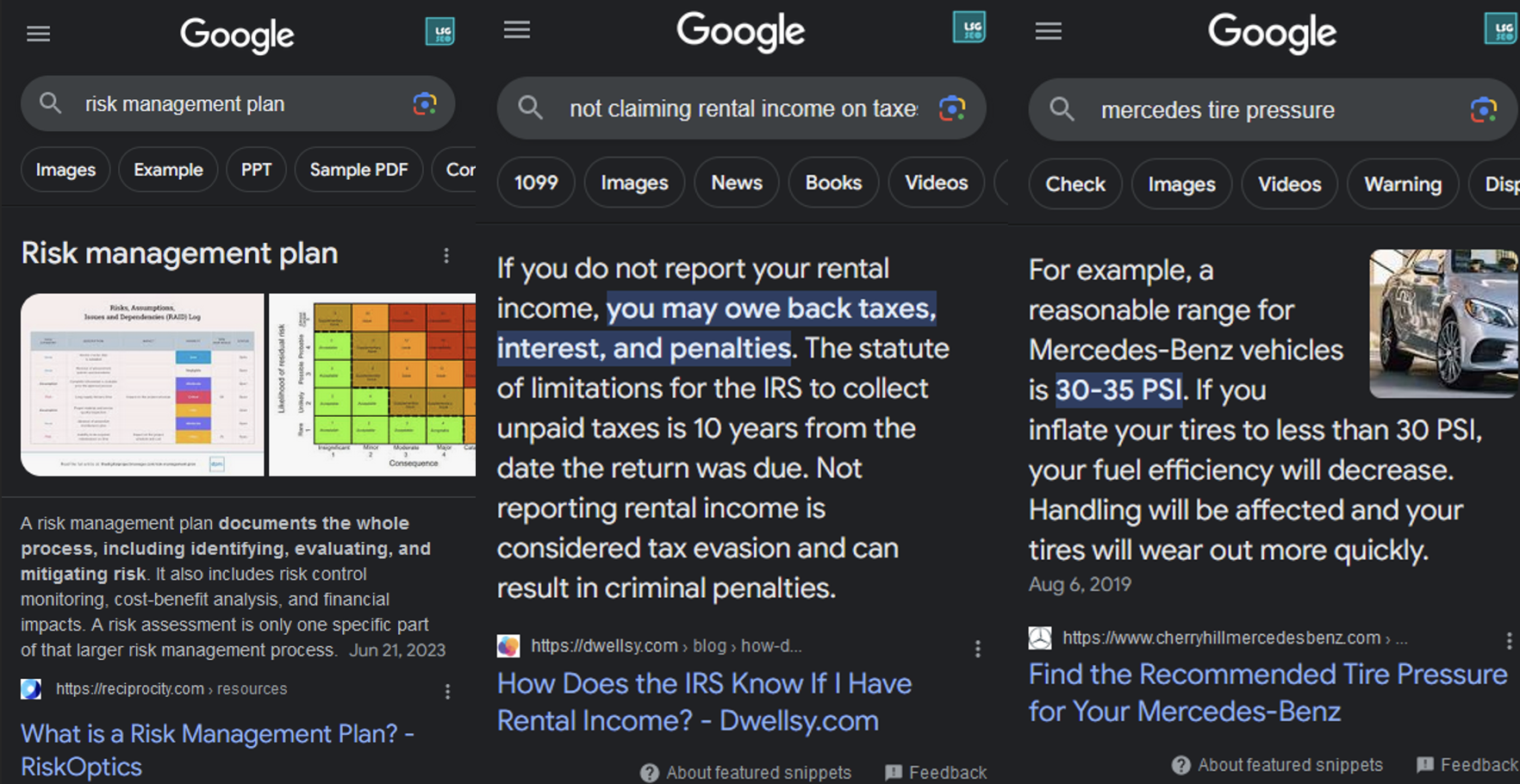Screen dimensions: 1520x784
Task: Select PPT filter chip
Action: tap(256, 170)
